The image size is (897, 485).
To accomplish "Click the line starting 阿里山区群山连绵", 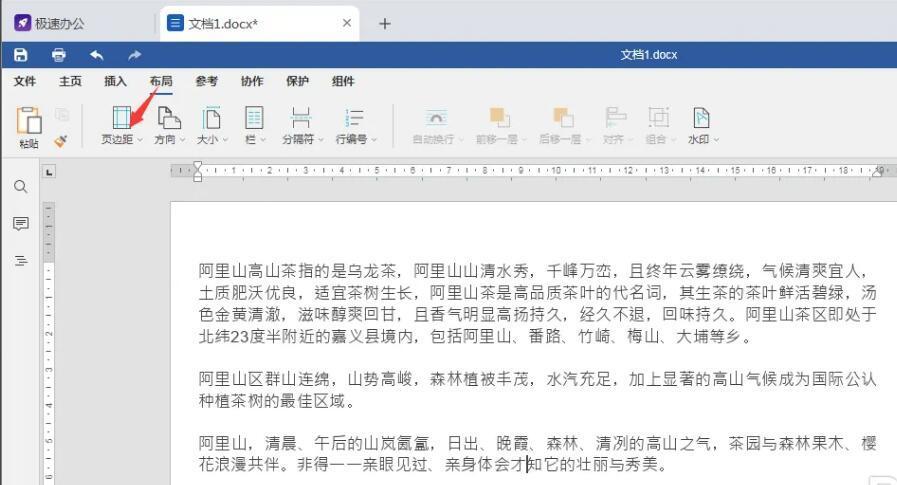I will (x=538, y=379).
